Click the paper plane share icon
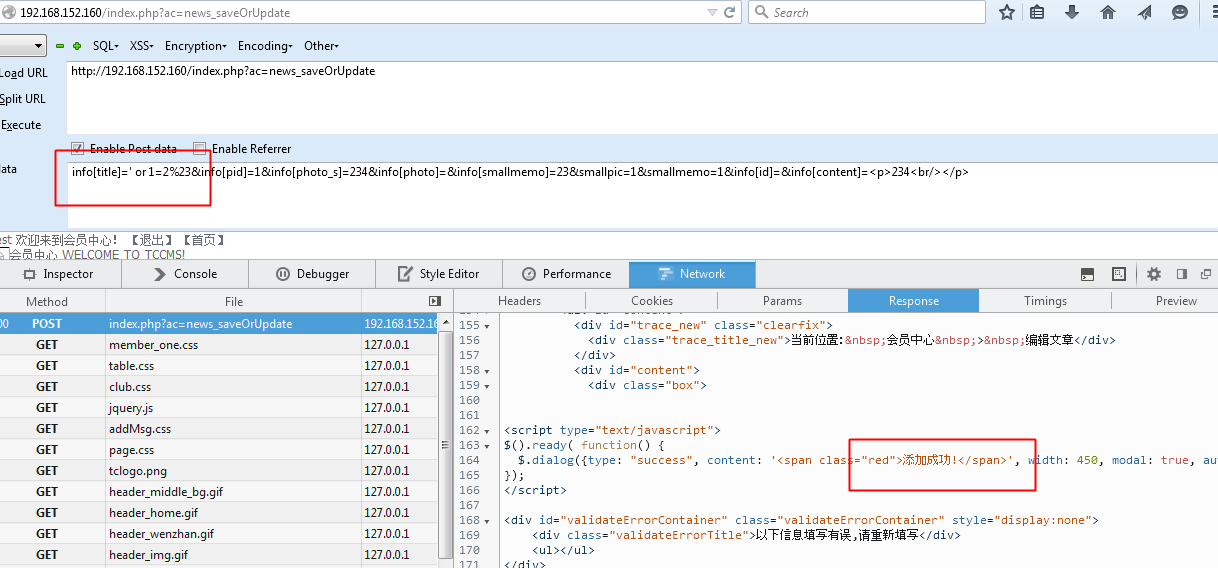1218x568 pixels. click(1144, 12)
